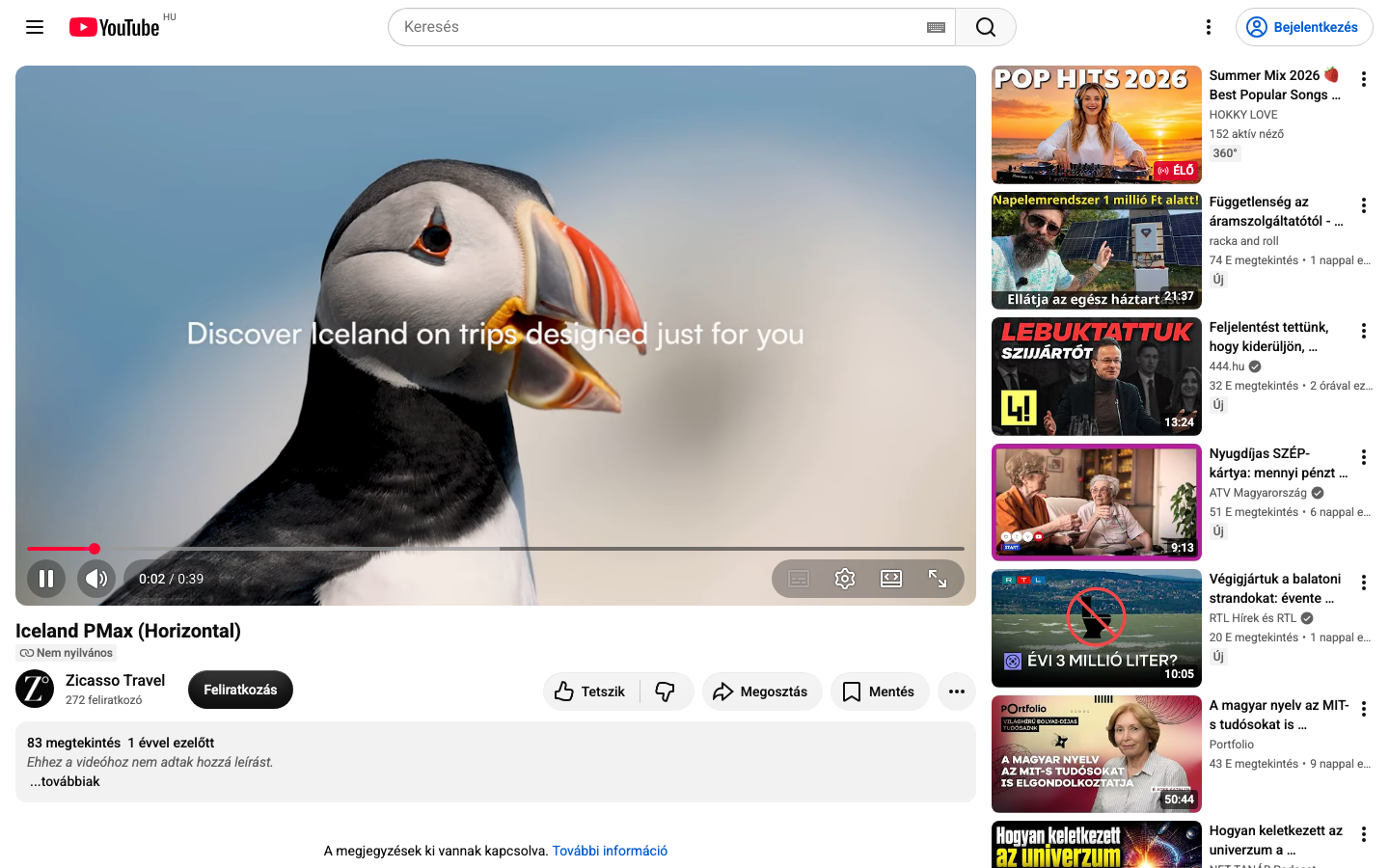Save the video with Mentés
1389x868 pixels.
(x=880, y=692)
